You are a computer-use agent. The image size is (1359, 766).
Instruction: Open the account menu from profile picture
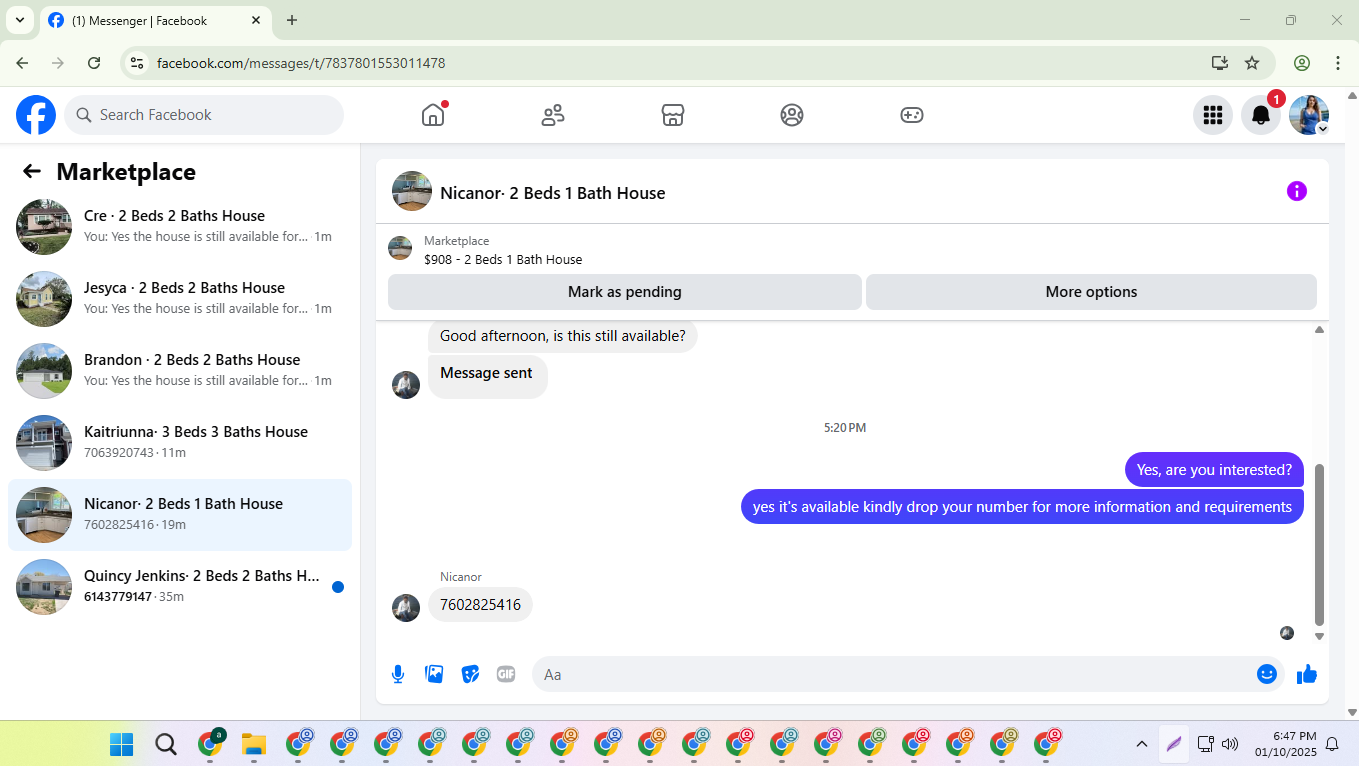point(1309,115)
